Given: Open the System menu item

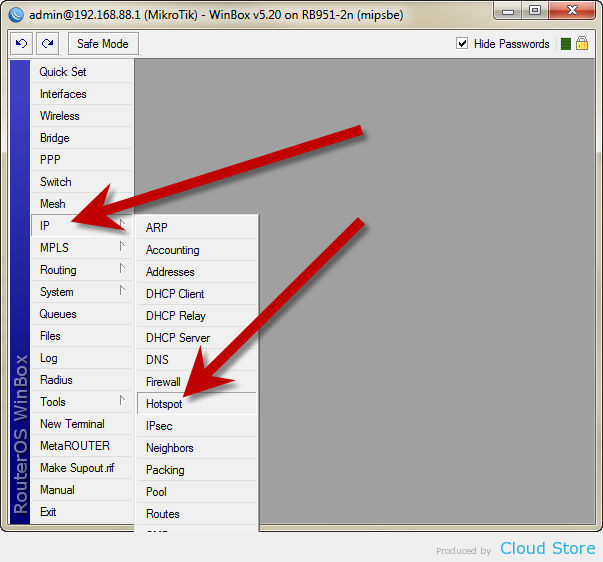Looking at the screenshot, I should [x=82, y=292].
